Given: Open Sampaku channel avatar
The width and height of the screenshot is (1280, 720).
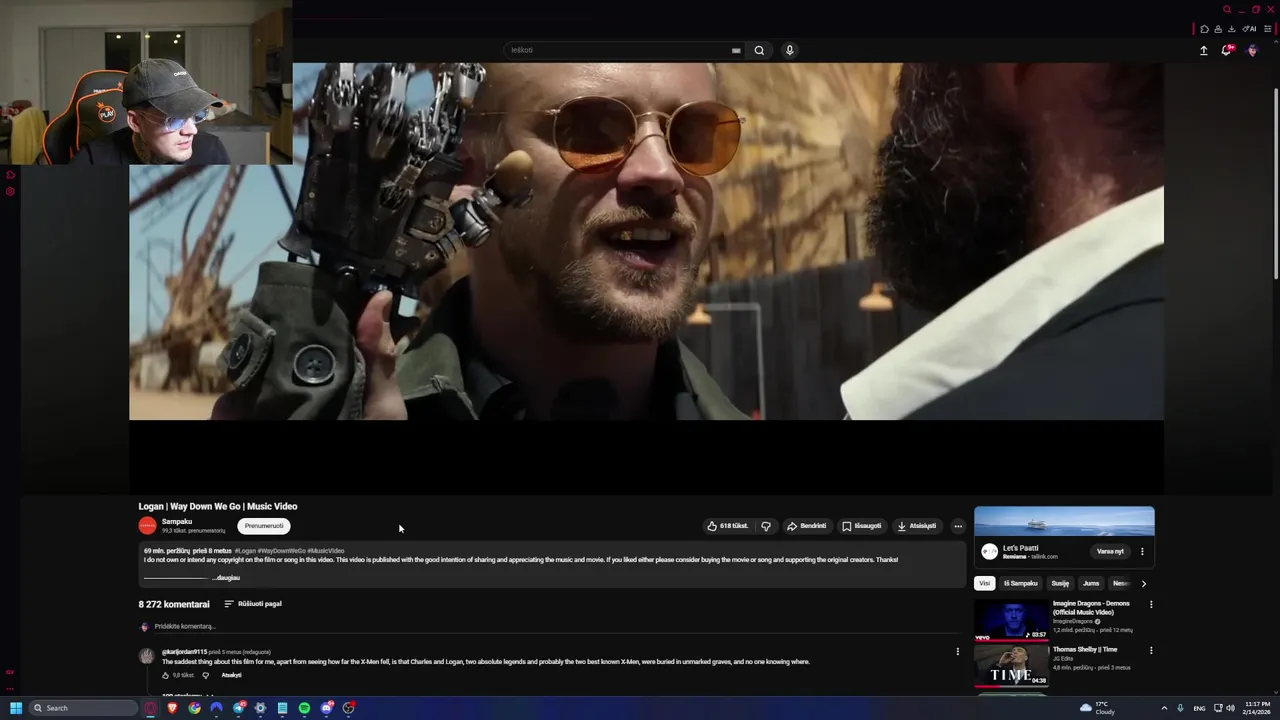Looking at the screenshot, I should [x=147, y=526].
